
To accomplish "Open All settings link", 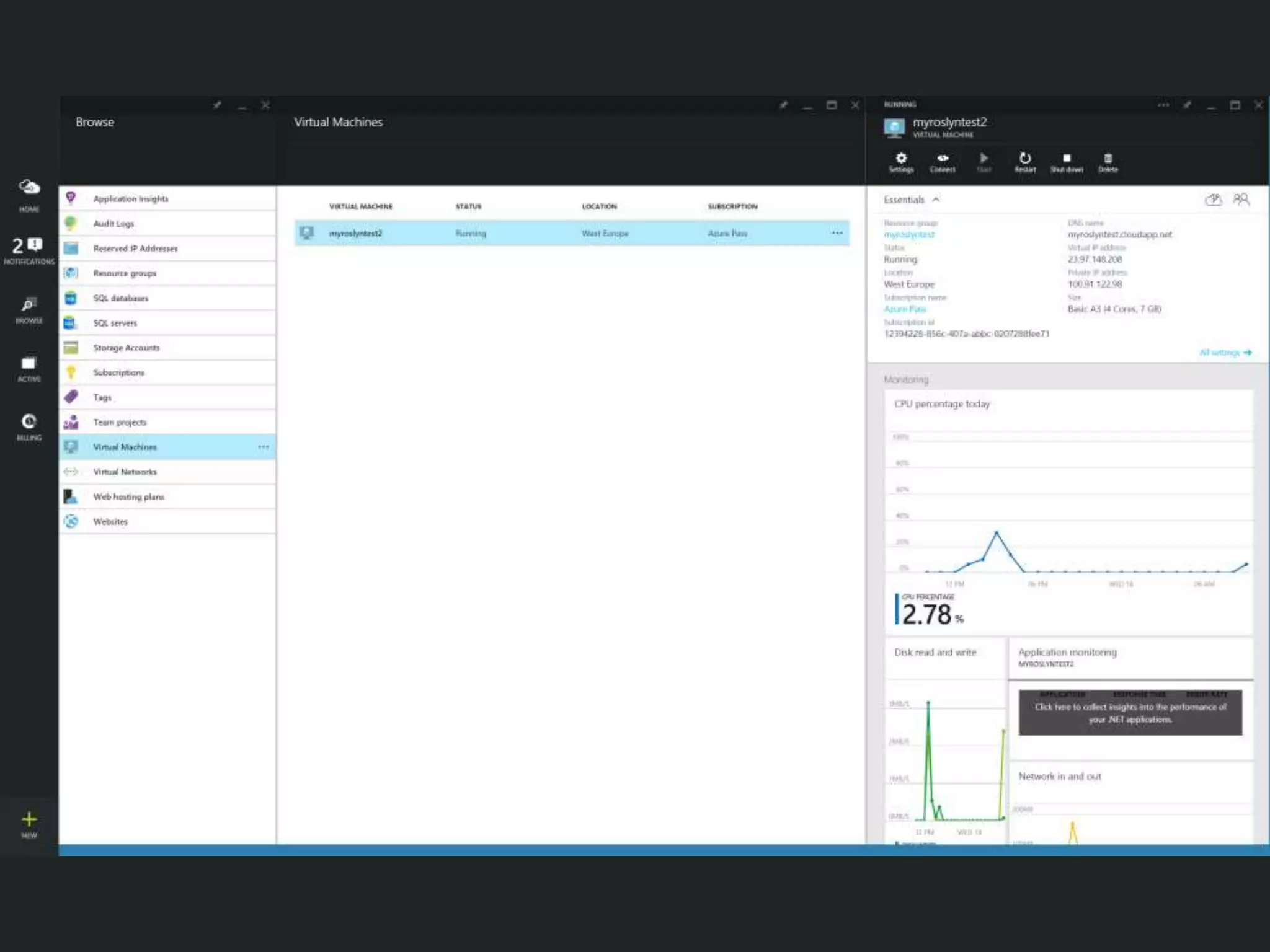I will coord(1225,353).
